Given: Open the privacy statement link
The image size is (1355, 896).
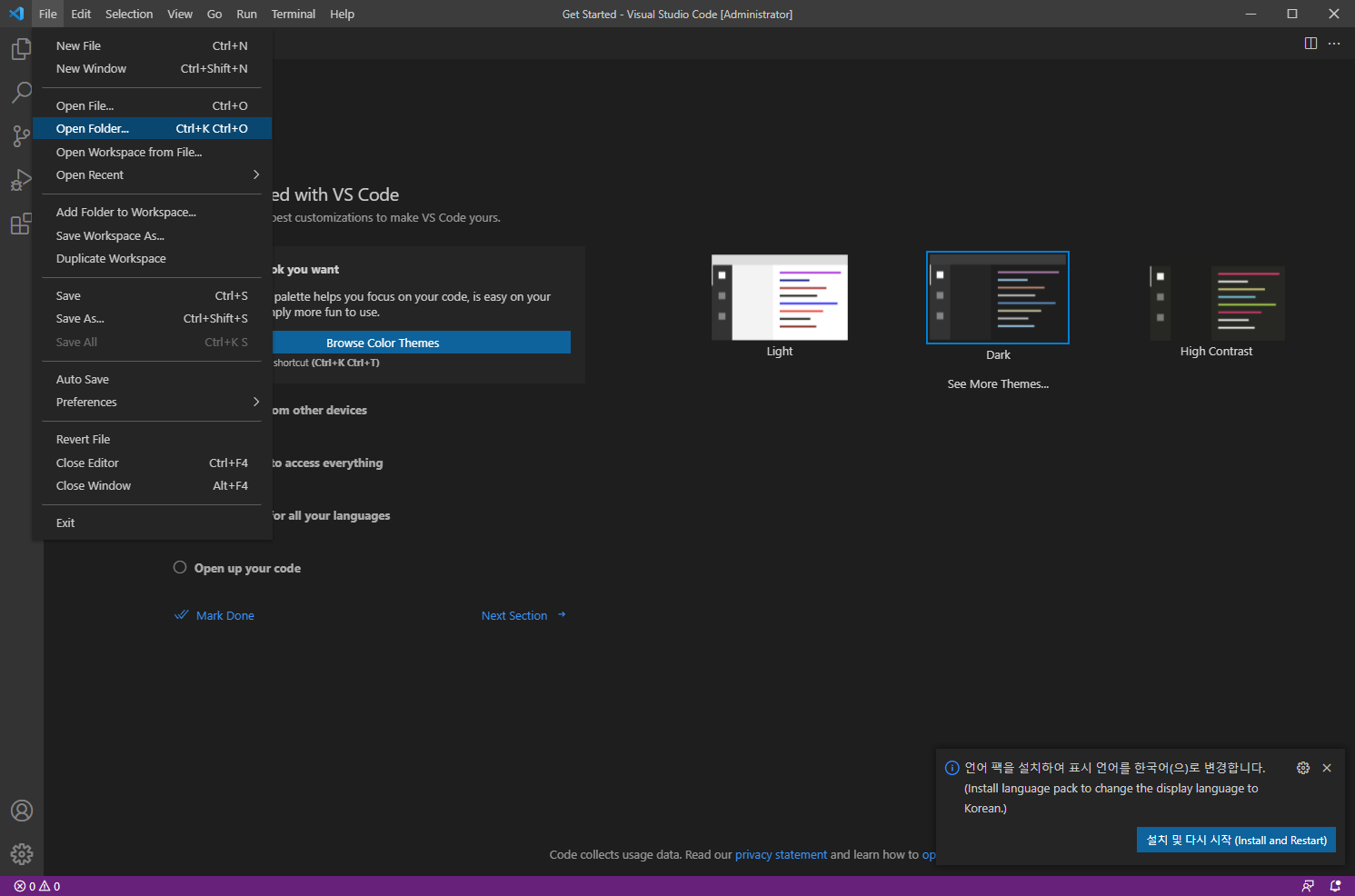Looking at the screenshot, I should pos(781,854).
